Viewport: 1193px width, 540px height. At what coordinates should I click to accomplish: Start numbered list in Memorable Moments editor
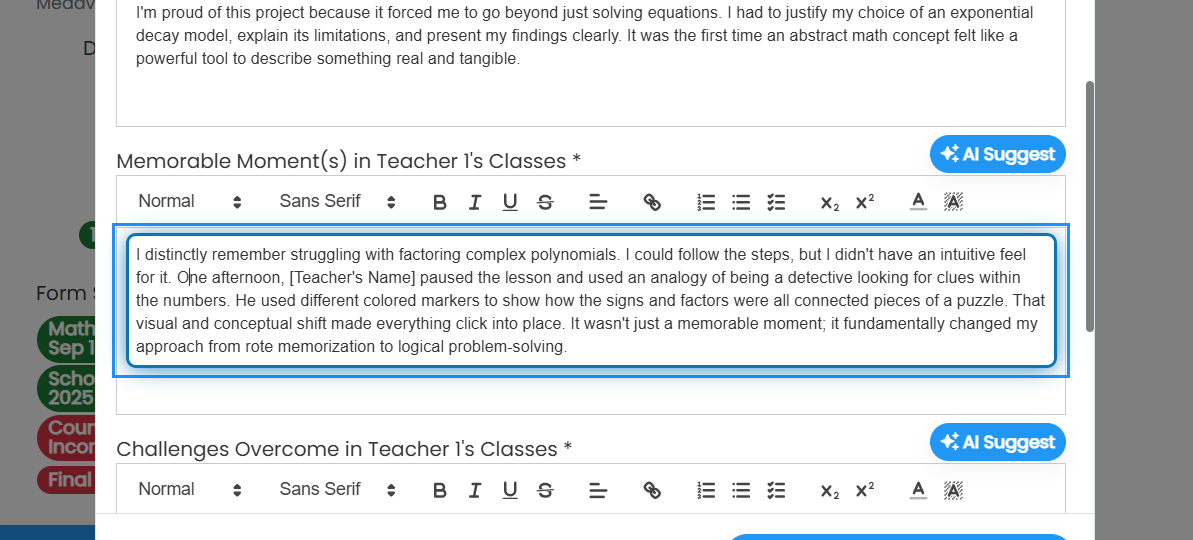(x=706, y=202)
